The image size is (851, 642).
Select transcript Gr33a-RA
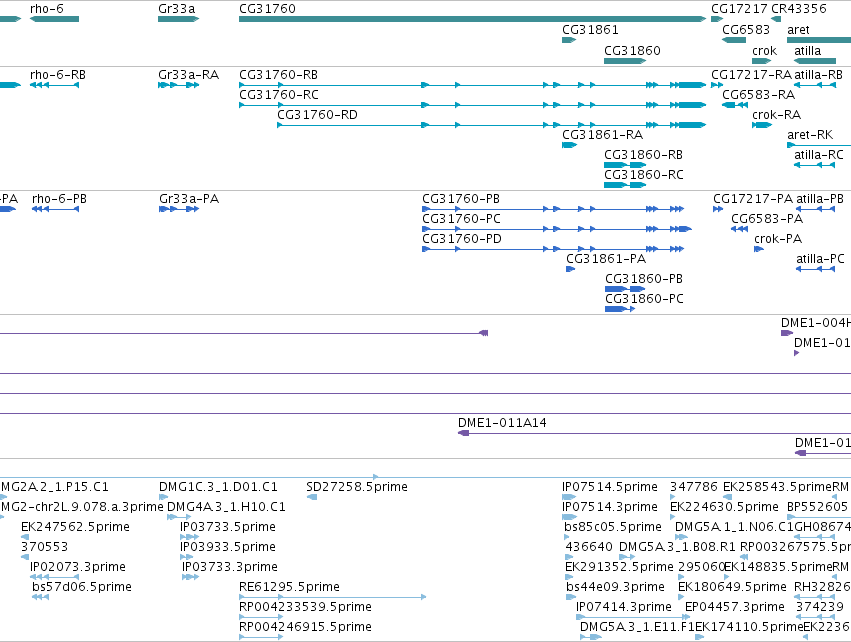click(x=188, y=75)
